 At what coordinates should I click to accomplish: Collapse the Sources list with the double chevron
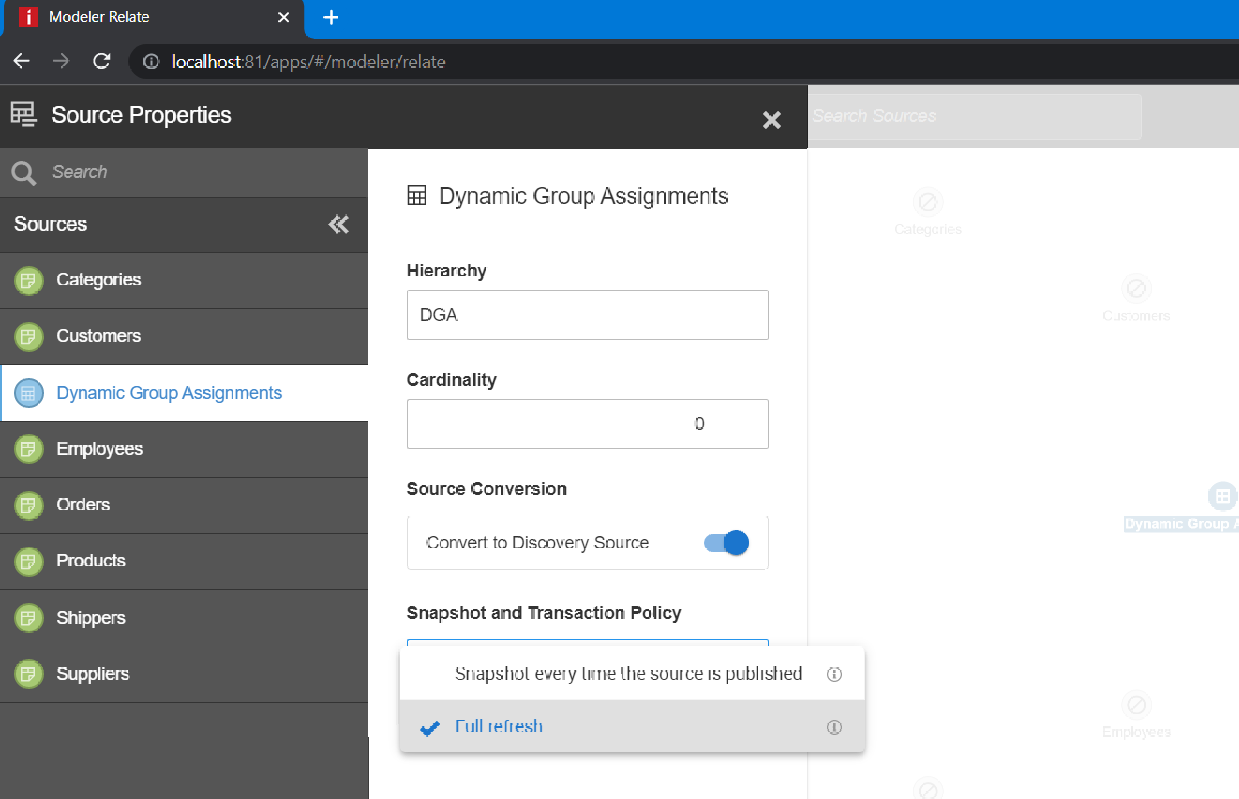click(339, 224)
